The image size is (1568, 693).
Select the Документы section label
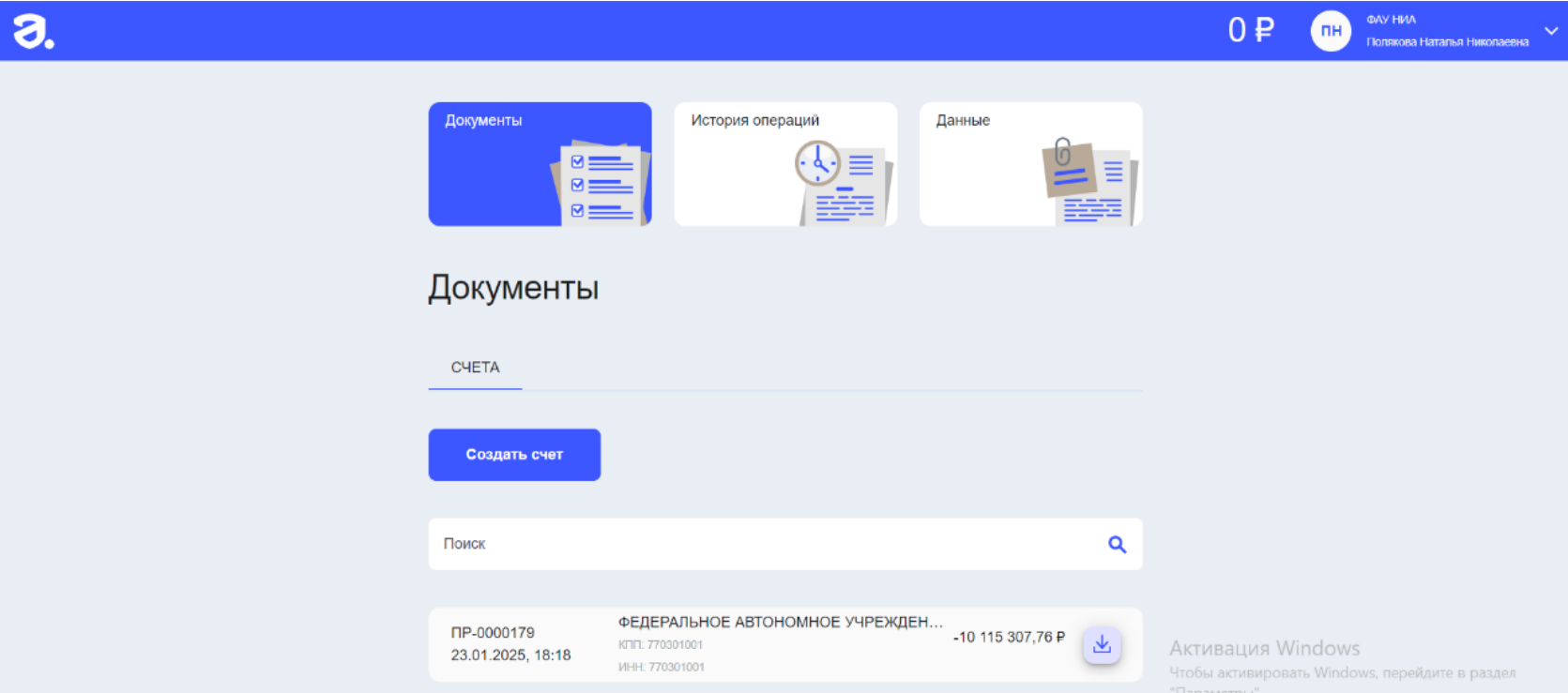point(483,120)
